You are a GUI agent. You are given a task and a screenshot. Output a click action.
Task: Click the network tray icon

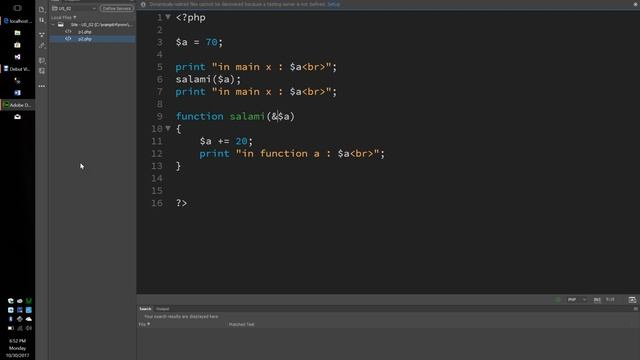tap(20, 328)
